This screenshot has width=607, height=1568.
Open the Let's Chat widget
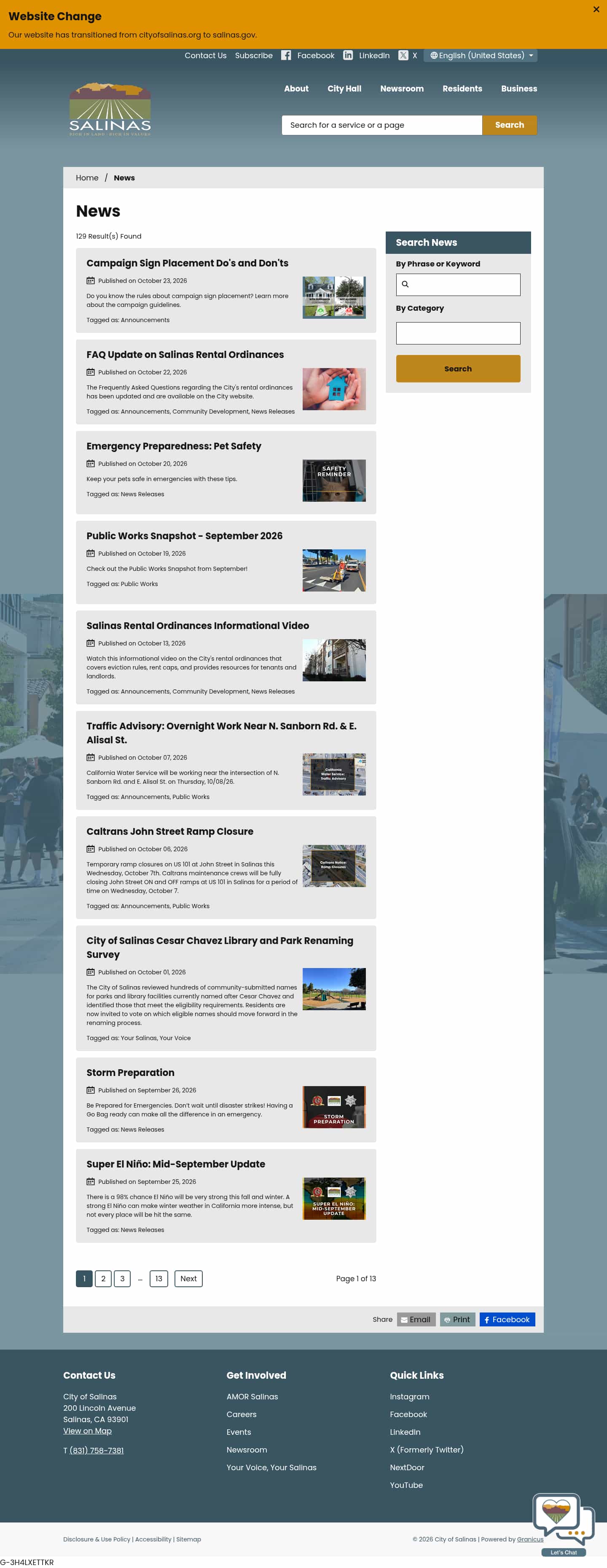pyautogui.click(x=564, y=1525)
